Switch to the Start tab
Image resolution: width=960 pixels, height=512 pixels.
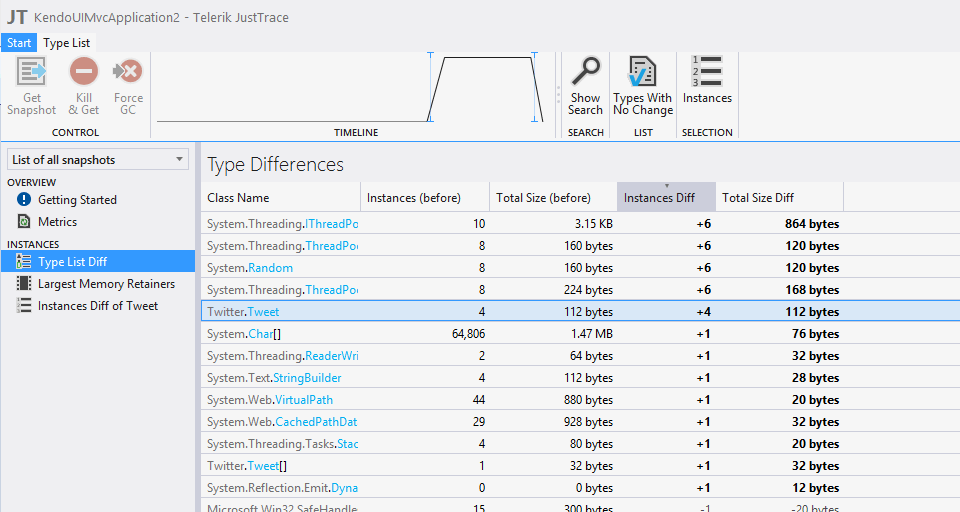click(19, 43)
